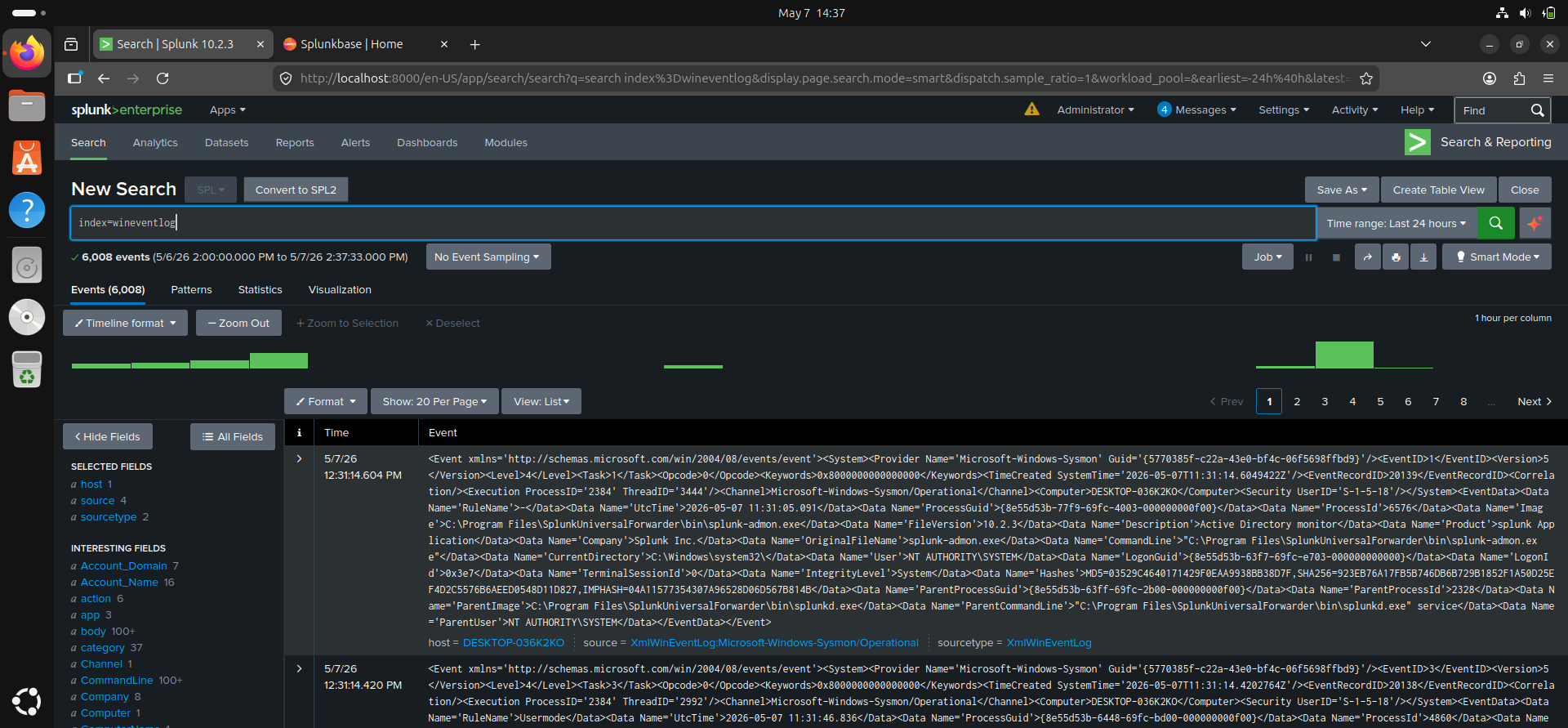This screenshot has width=1568, height=728.
Task: Reload the browser page
Action: (x=163, y=78)
